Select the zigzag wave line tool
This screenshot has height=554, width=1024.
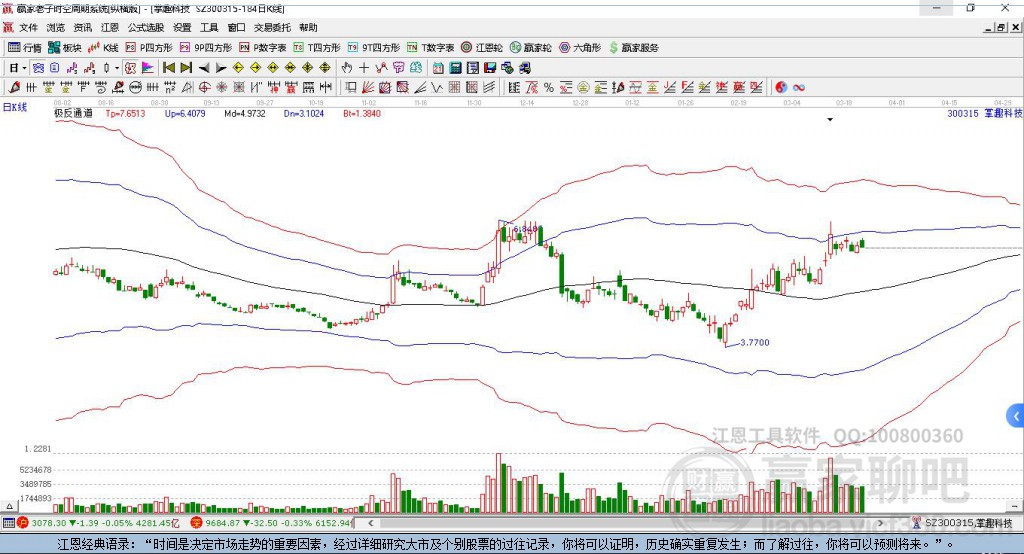pos(436,88)
